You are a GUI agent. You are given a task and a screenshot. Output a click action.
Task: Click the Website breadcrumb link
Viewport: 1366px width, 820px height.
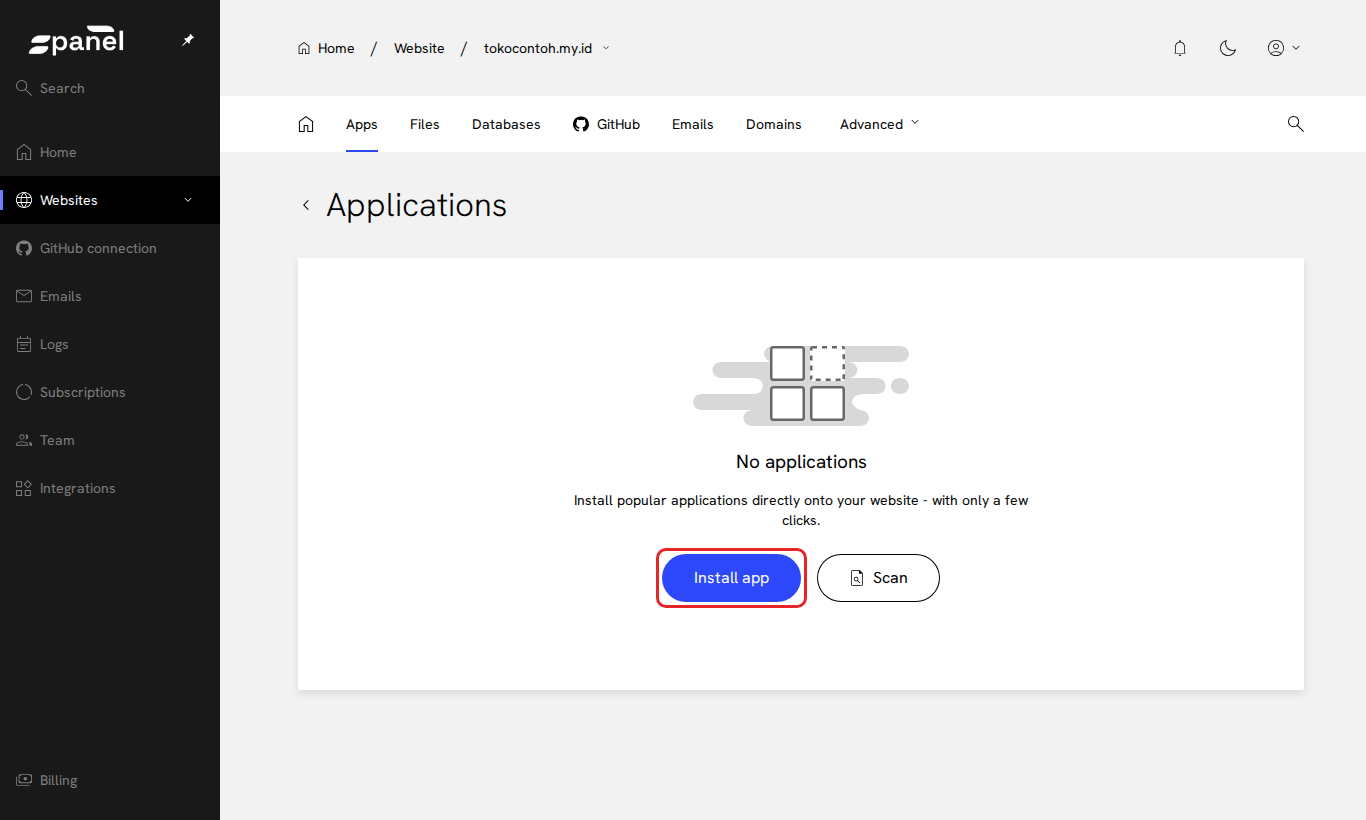(419, 48)
